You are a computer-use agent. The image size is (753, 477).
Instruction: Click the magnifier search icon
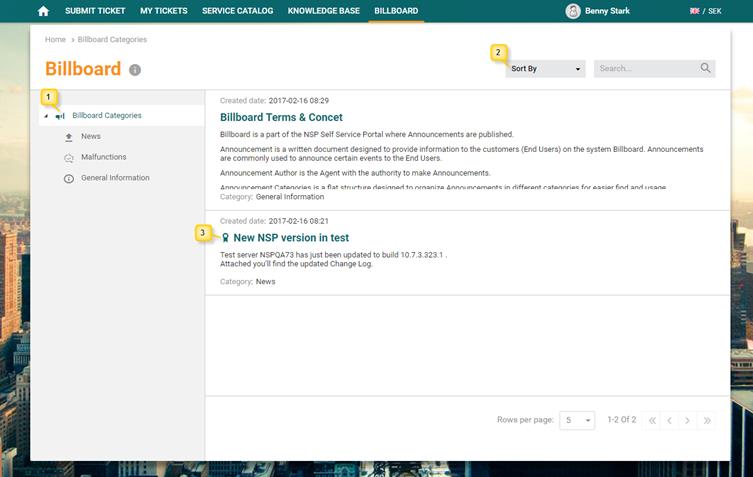pyautogui.click(x=705, y=68)
